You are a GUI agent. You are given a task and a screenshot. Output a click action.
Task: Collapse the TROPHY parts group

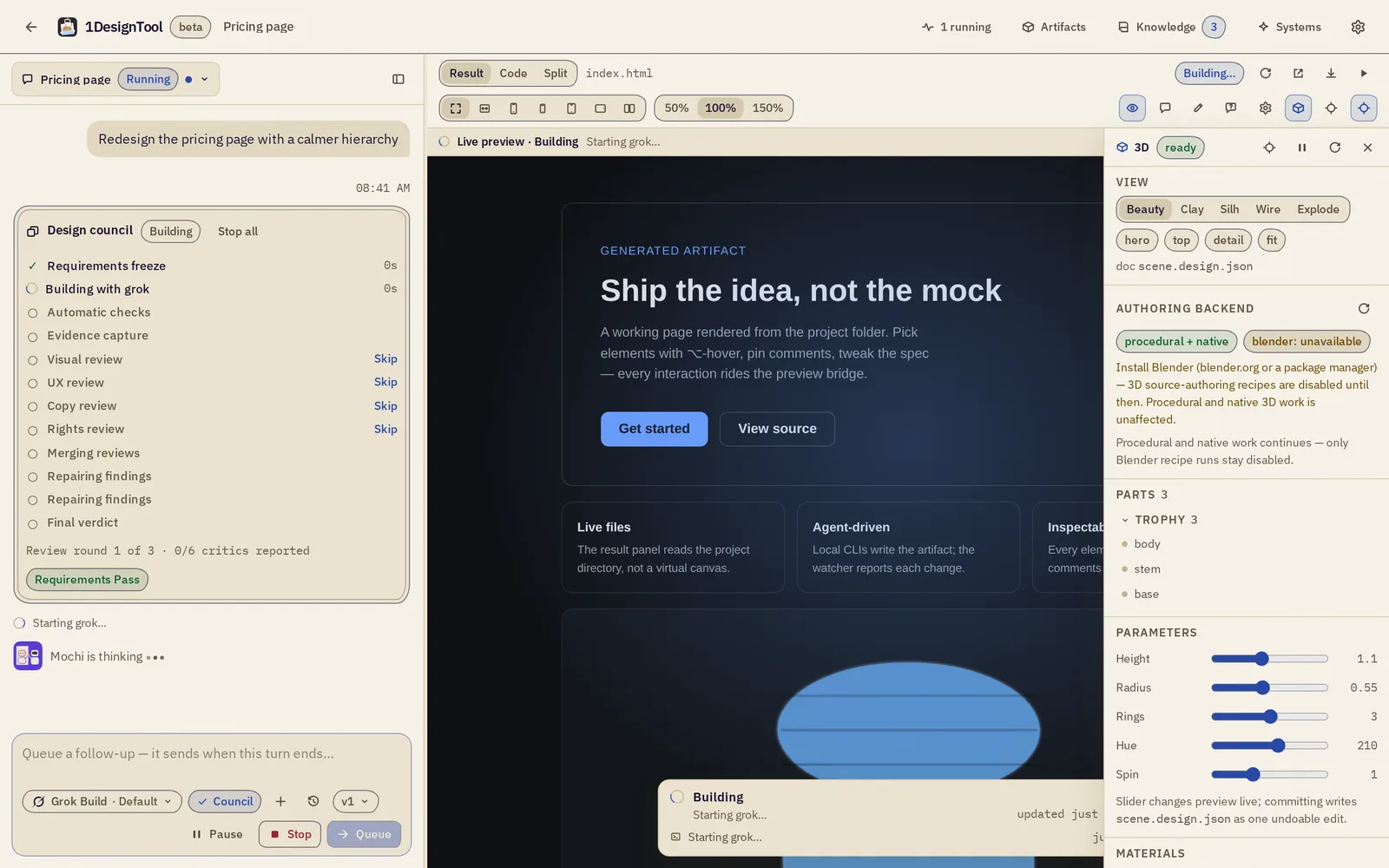point(1125,520)
